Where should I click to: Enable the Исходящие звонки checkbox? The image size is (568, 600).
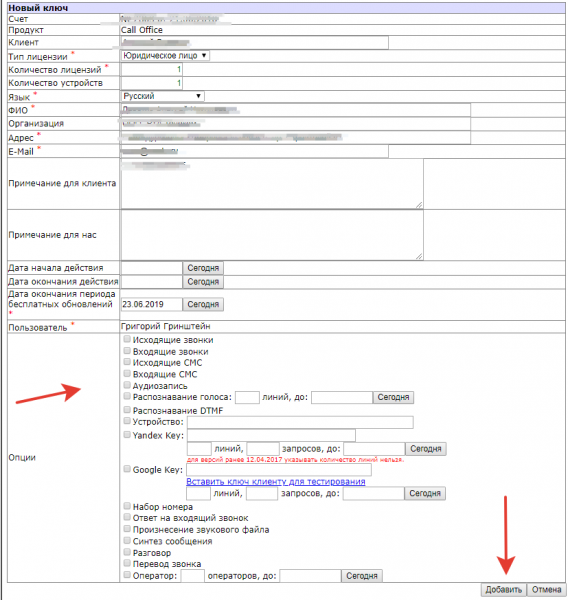tap(127, 339)
